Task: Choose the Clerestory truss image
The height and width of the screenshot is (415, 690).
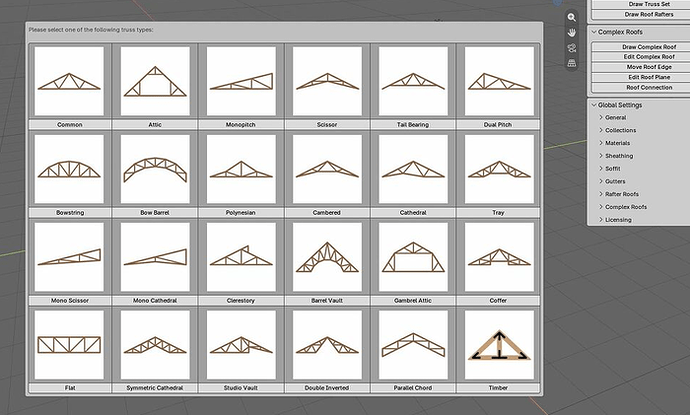Action: (241, 257)
